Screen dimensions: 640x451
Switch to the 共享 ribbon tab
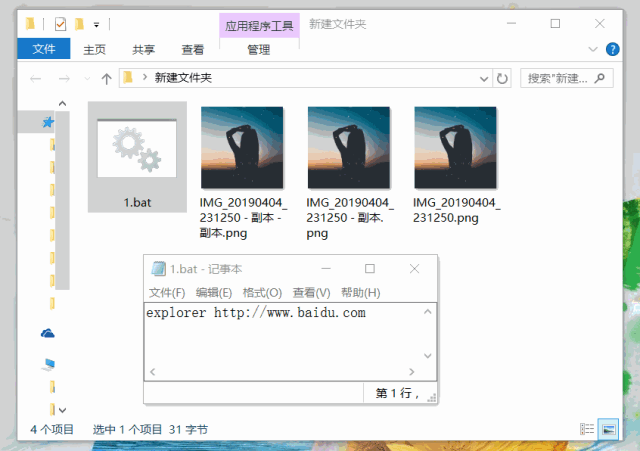tap(143, 50)
